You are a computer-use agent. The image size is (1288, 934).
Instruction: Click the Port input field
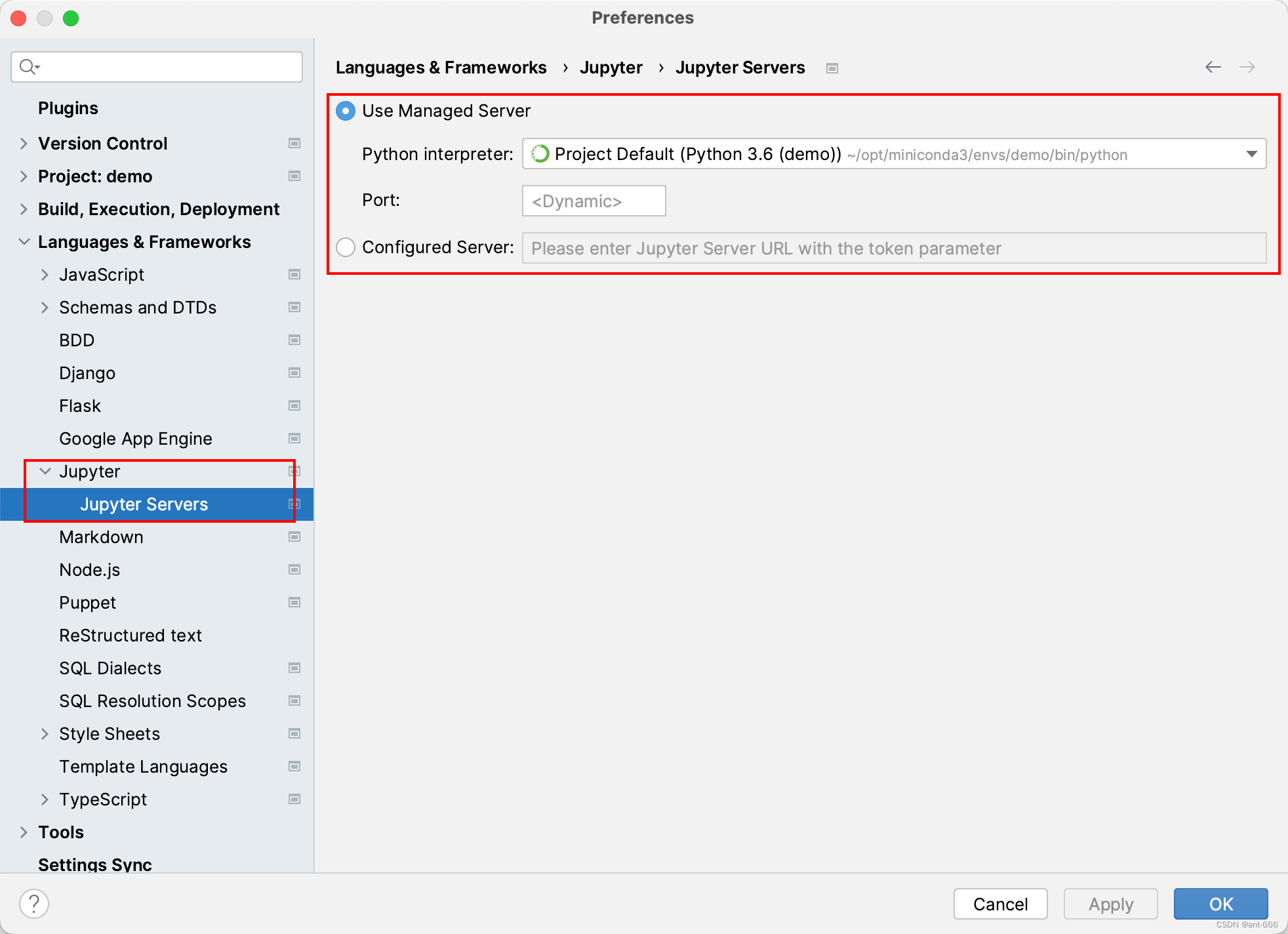click(x=594, y=201)
